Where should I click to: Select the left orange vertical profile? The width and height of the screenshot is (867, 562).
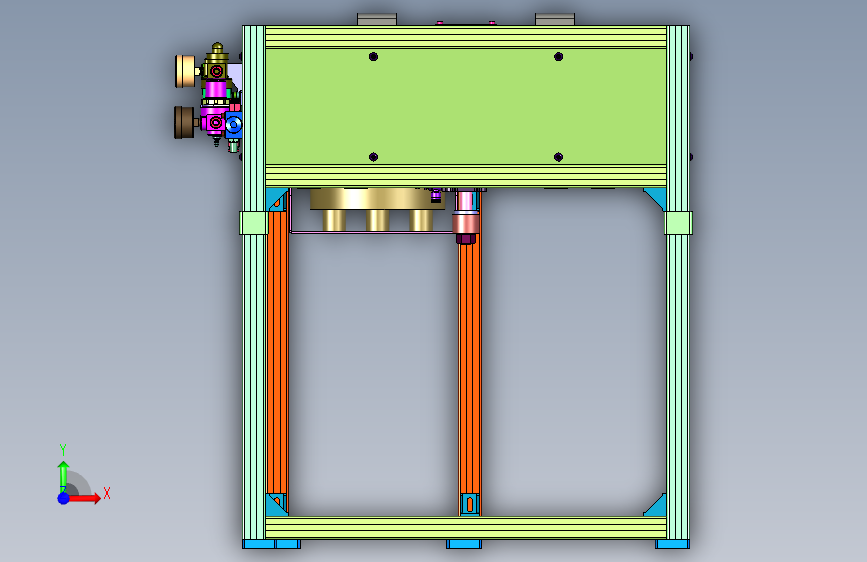click(x=278, y=354)
